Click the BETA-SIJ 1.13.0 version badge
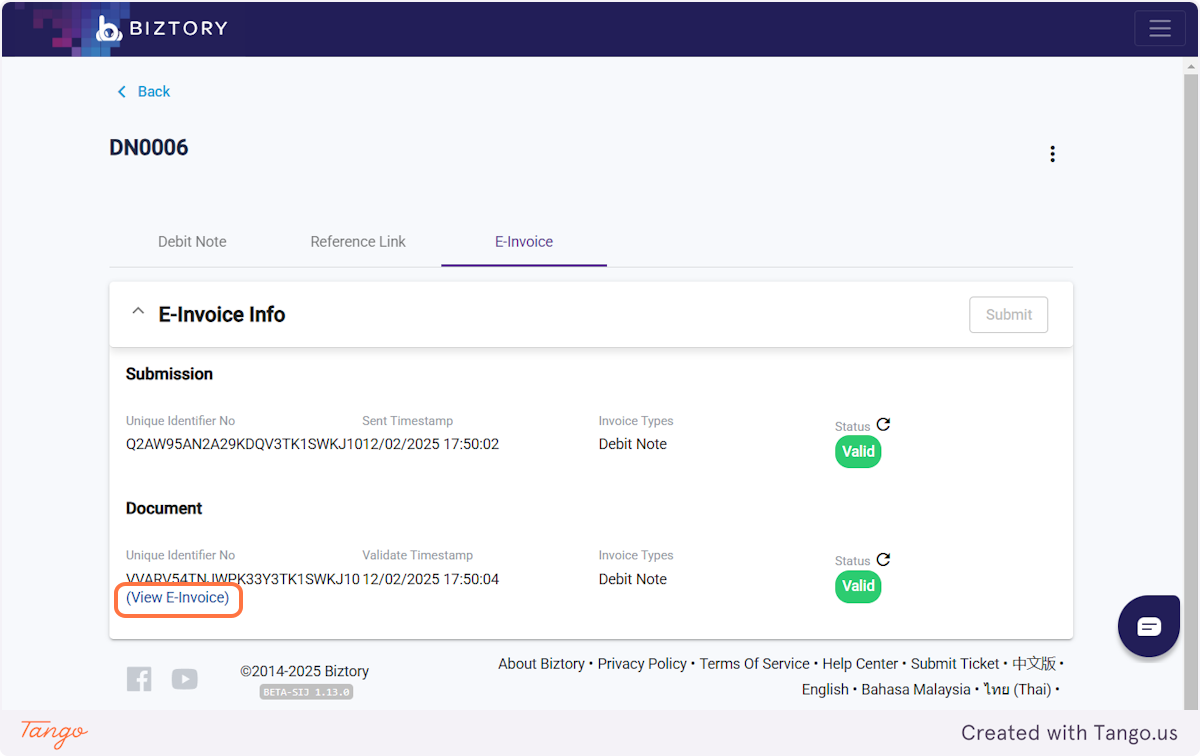 pos(306,692)
